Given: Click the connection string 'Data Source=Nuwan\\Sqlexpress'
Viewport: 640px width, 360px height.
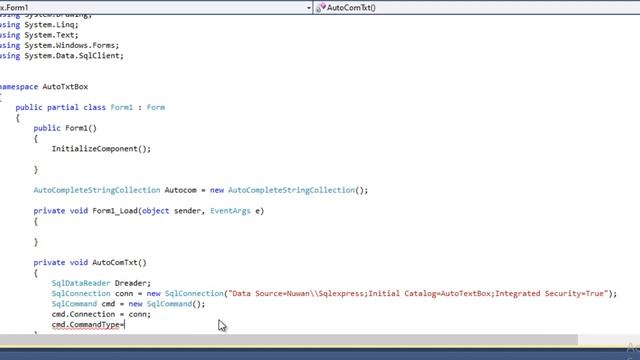Looking at the screenshot, I should (298, 293).
